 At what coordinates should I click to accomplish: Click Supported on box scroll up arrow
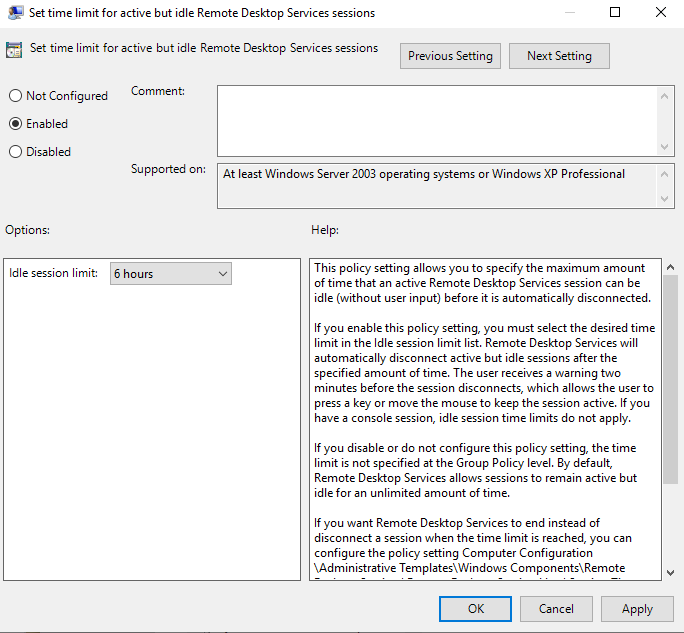point(666,174)
